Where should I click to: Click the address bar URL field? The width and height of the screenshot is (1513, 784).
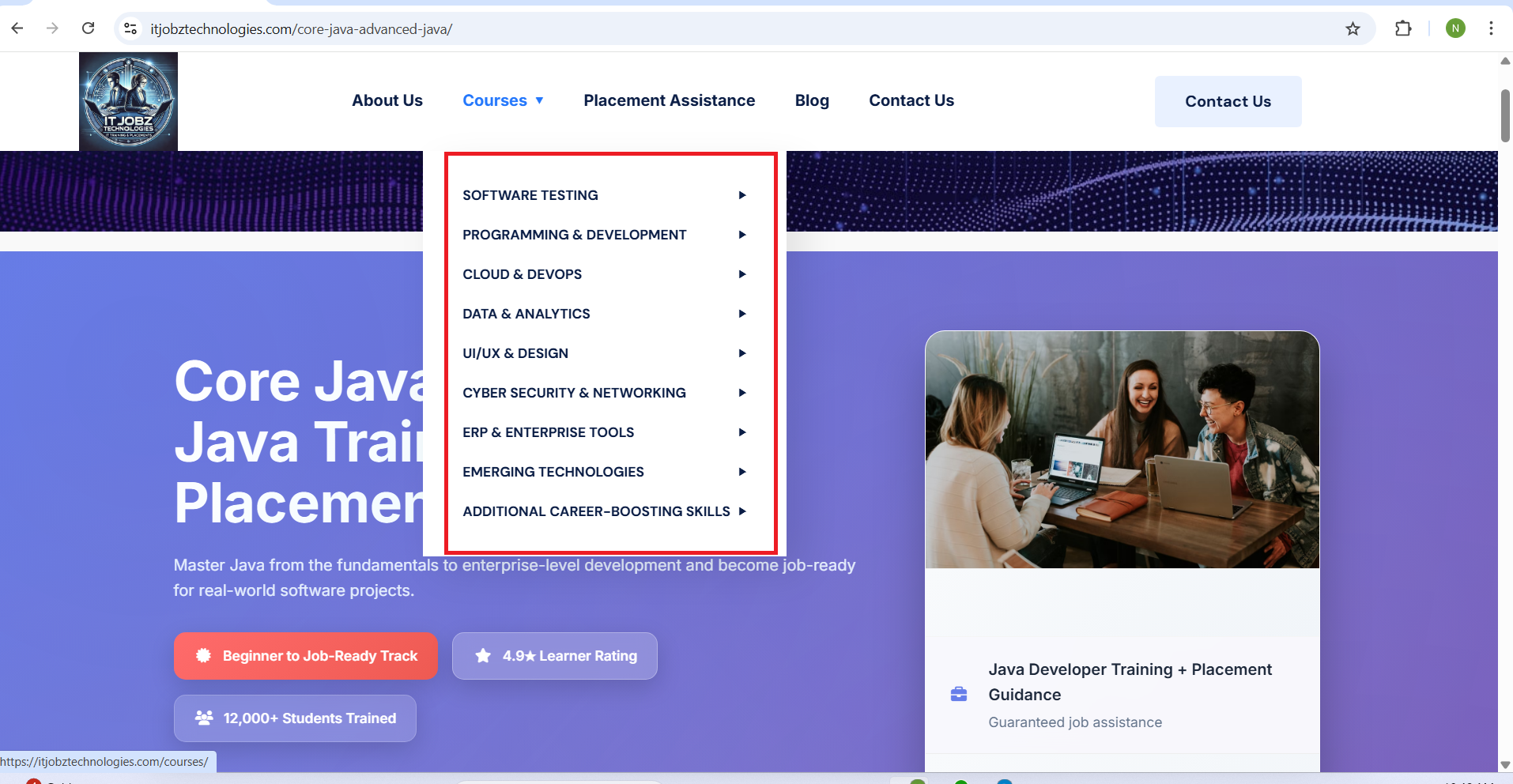pos(711,29)
